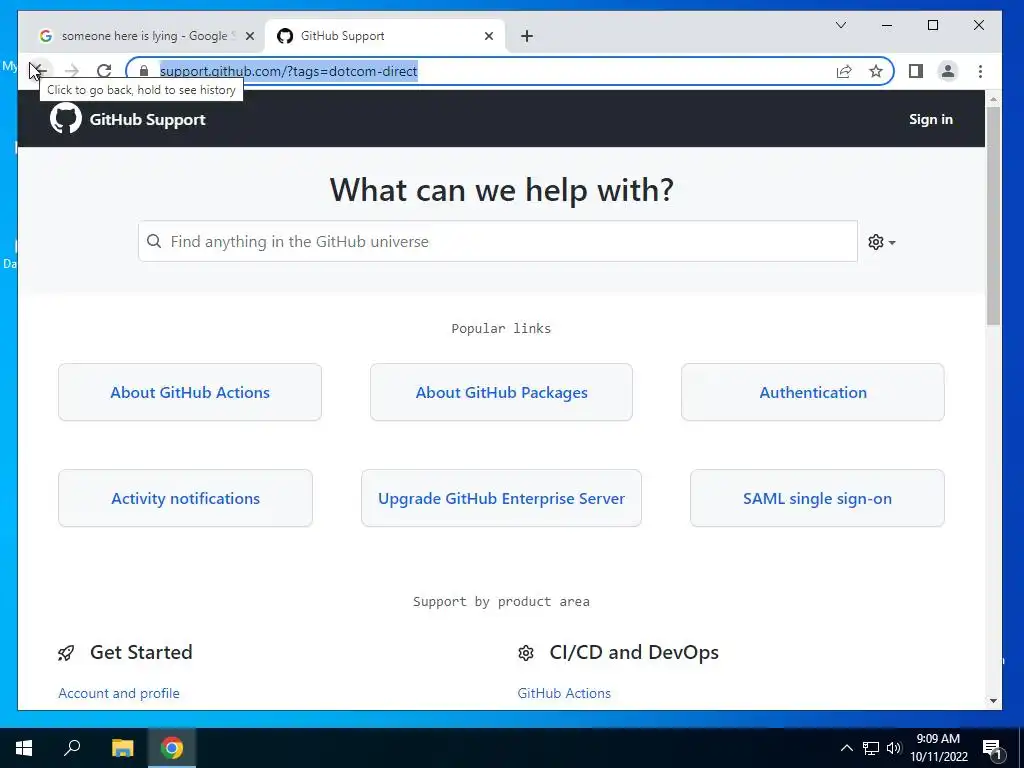Switch to 'someone here is lying' Google tab

click(144, 36)
